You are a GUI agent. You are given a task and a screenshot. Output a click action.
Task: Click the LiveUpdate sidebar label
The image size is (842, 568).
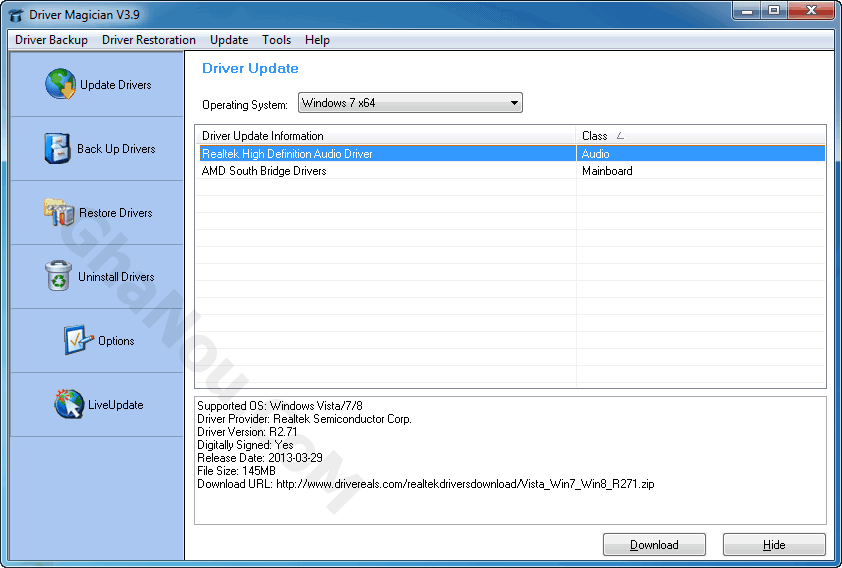tap(115, 405)
